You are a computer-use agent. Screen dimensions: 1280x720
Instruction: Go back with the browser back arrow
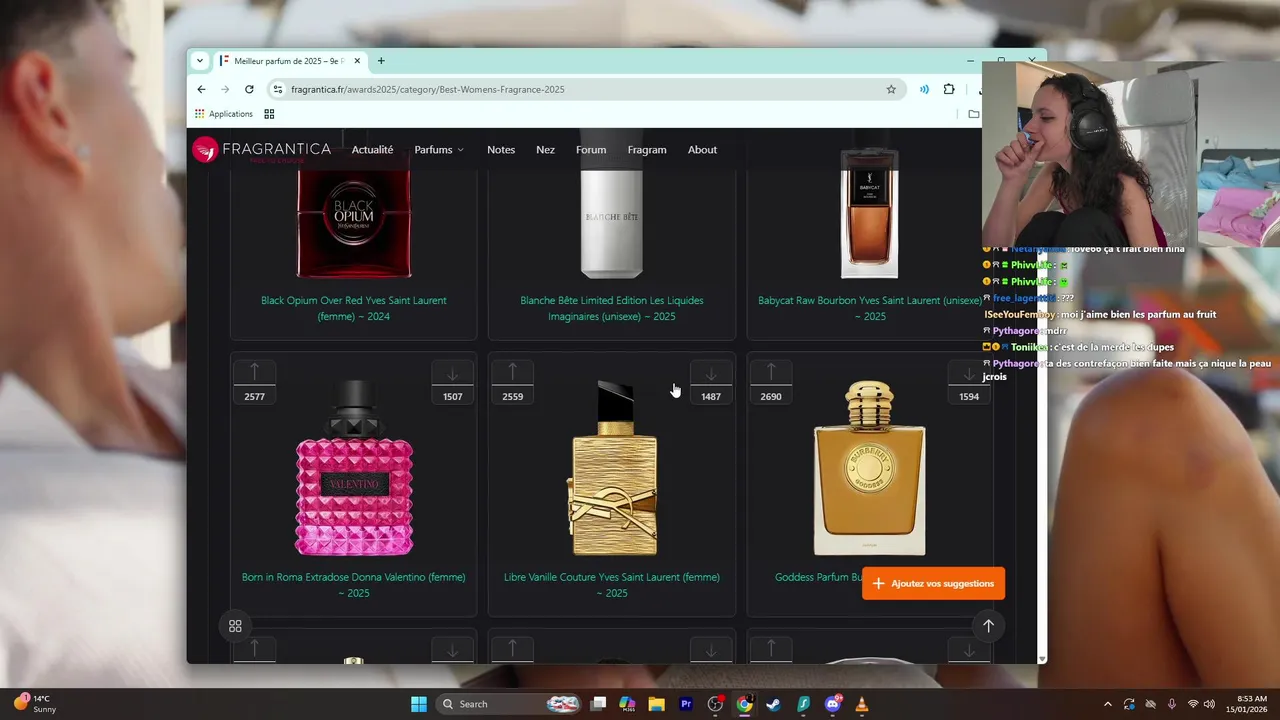click(x=201, y=89)
